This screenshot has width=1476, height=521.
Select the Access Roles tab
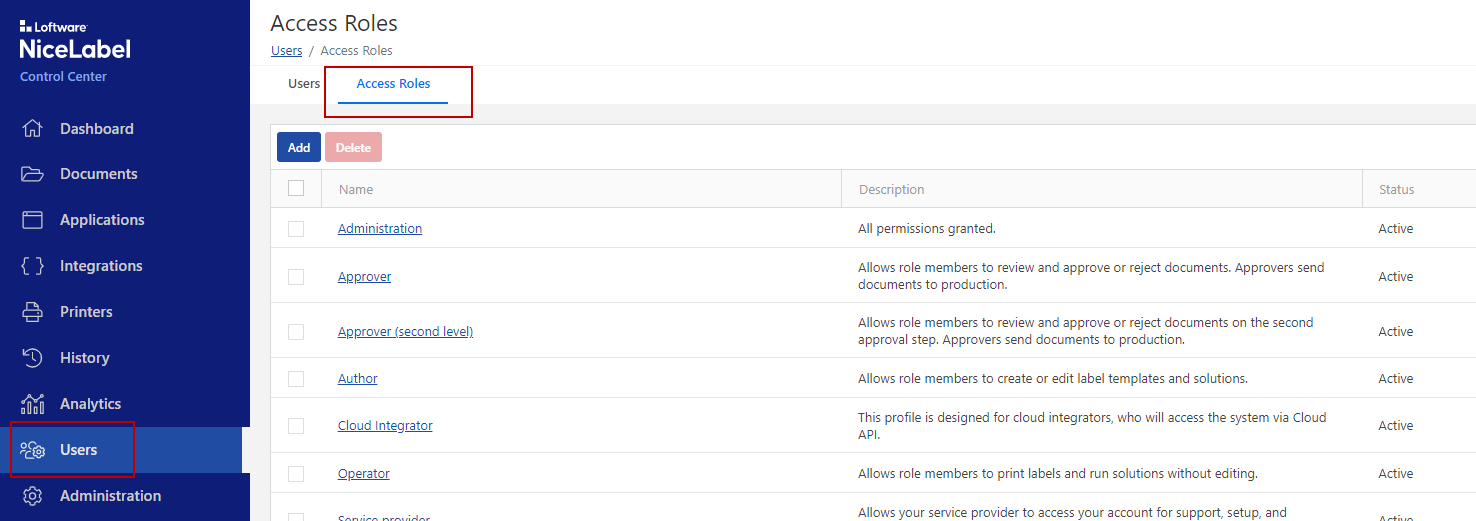click(393, 84)
